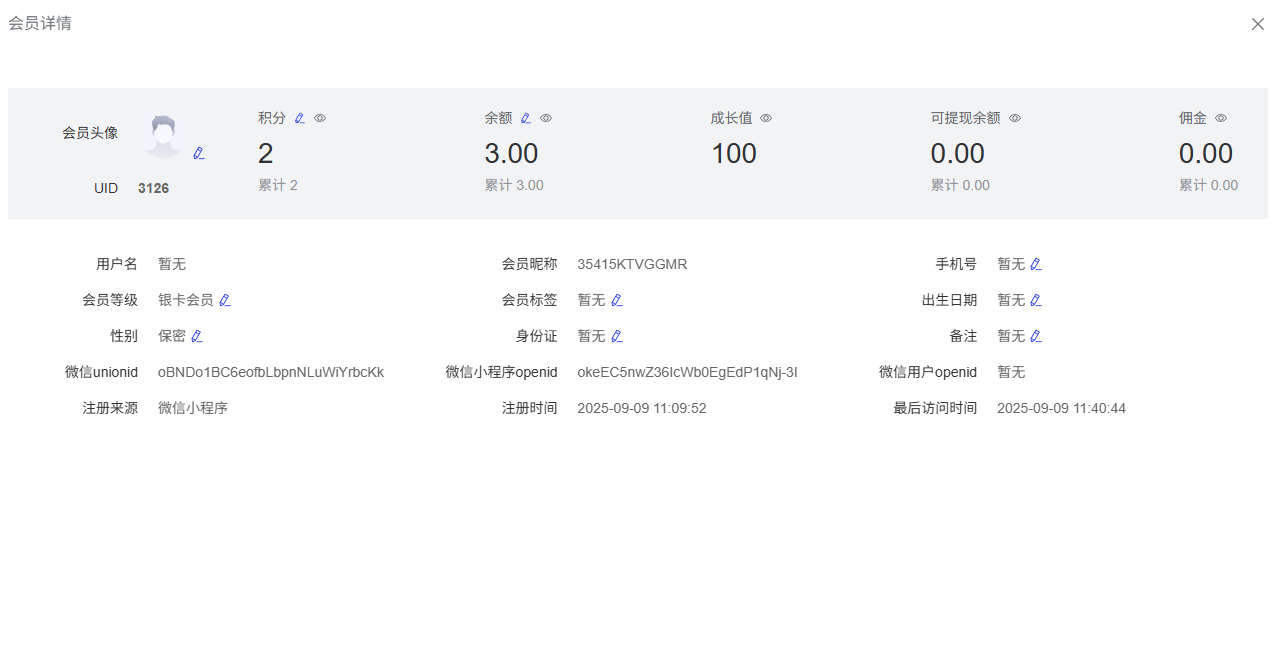Click the 微信小程序openid value text
This screenshot has height=648, width=1280.
coord(687,372)
